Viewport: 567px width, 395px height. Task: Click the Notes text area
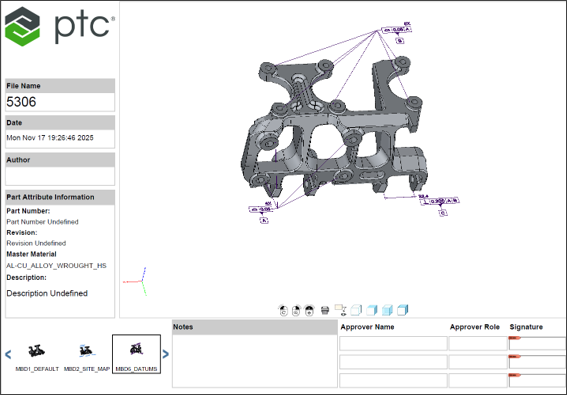point(255,361)
